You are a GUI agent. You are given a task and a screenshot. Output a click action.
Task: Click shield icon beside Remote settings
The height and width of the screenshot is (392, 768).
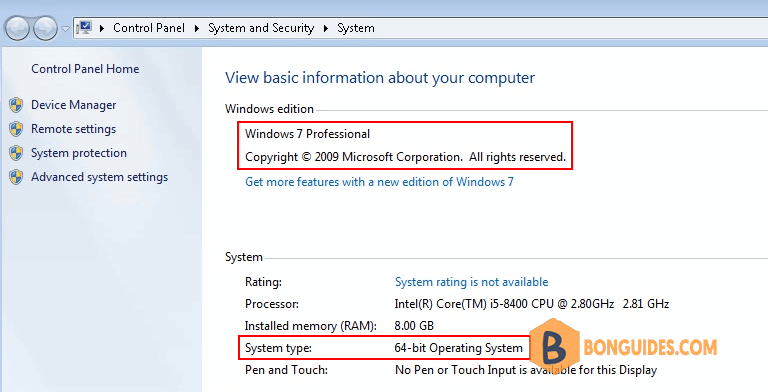pos(16,129)
